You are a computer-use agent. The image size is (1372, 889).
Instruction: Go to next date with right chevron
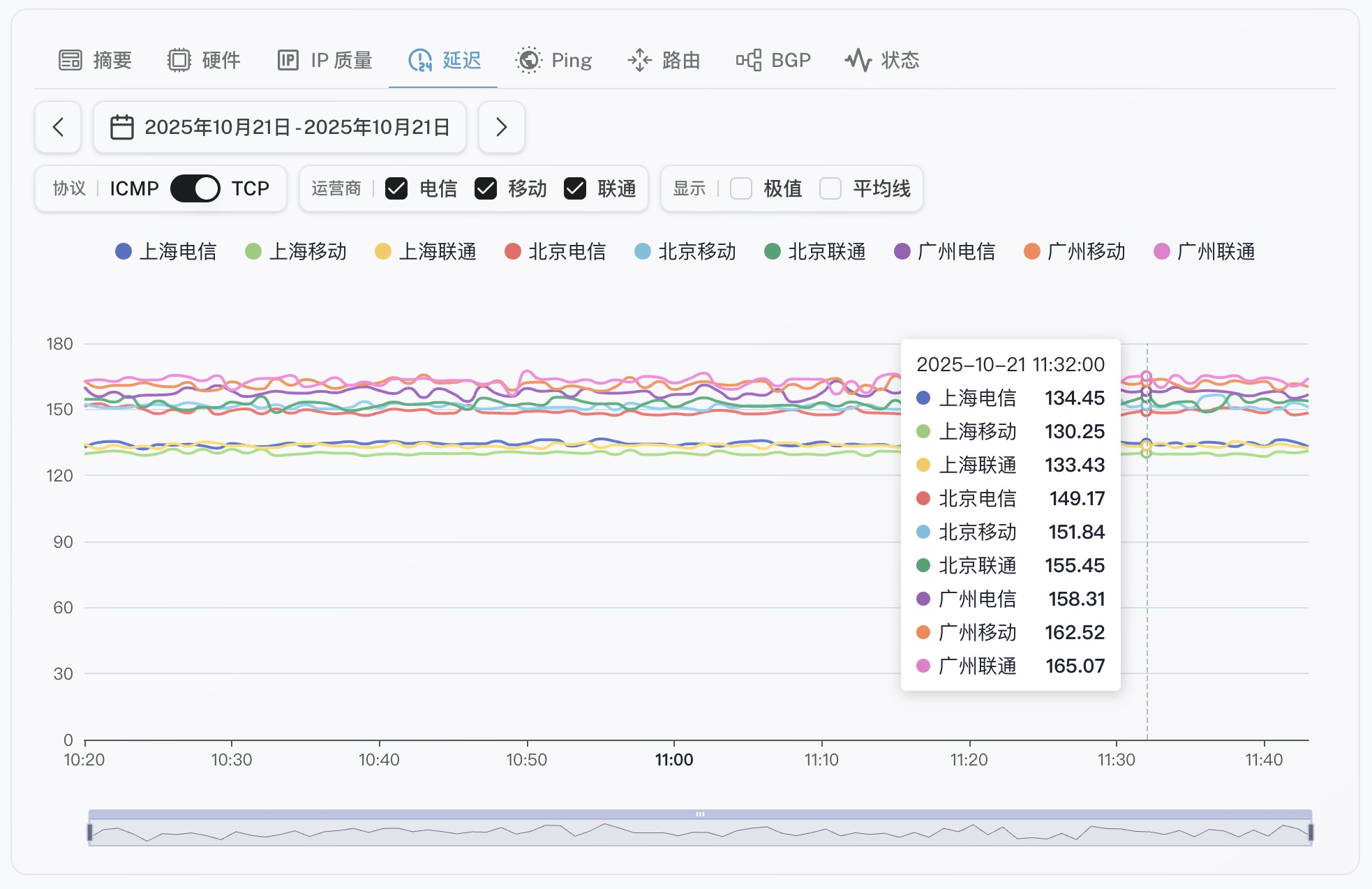(501, 127)
